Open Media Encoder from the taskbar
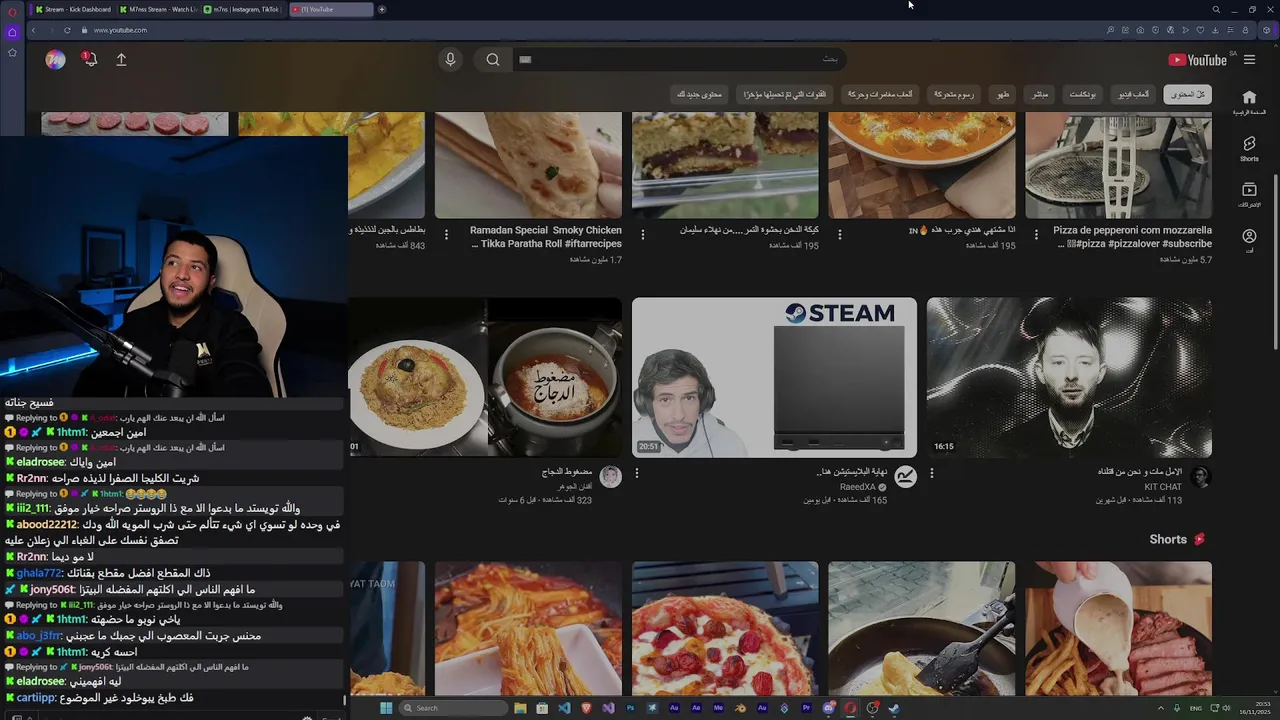 pyautogui.click(x=718, y=708)
